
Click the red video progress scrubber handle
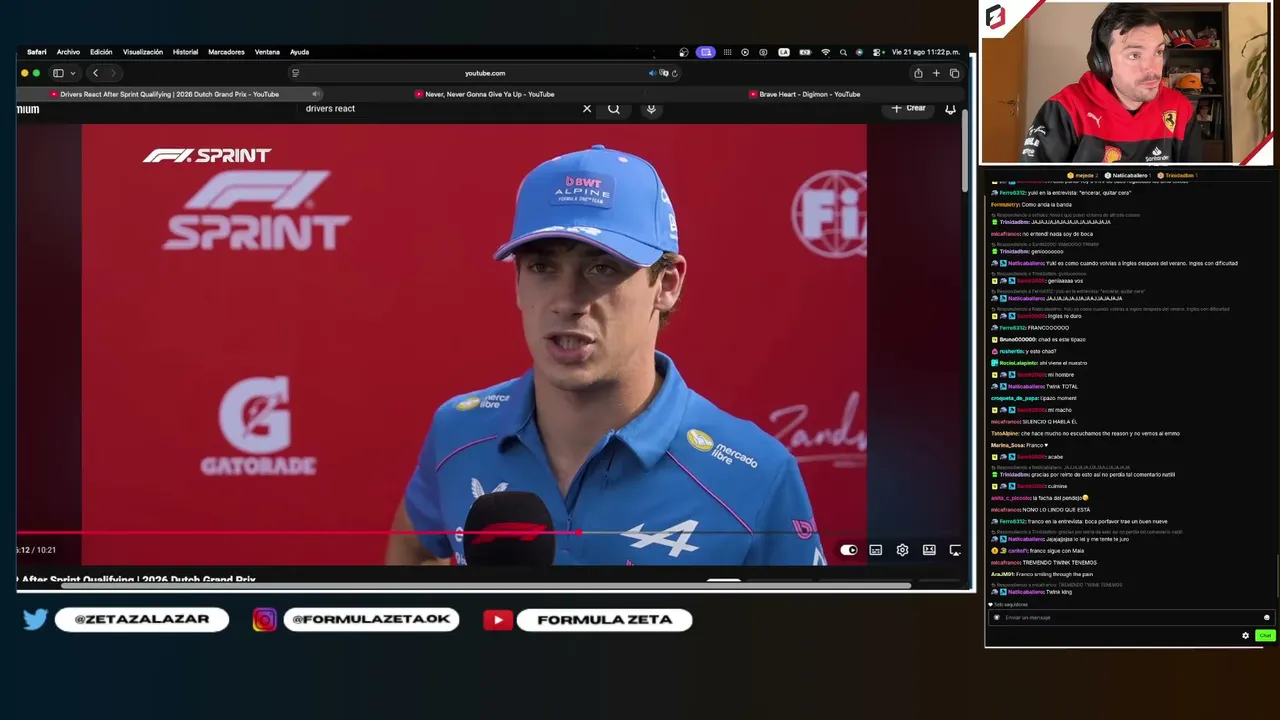(x=579, y=533)
